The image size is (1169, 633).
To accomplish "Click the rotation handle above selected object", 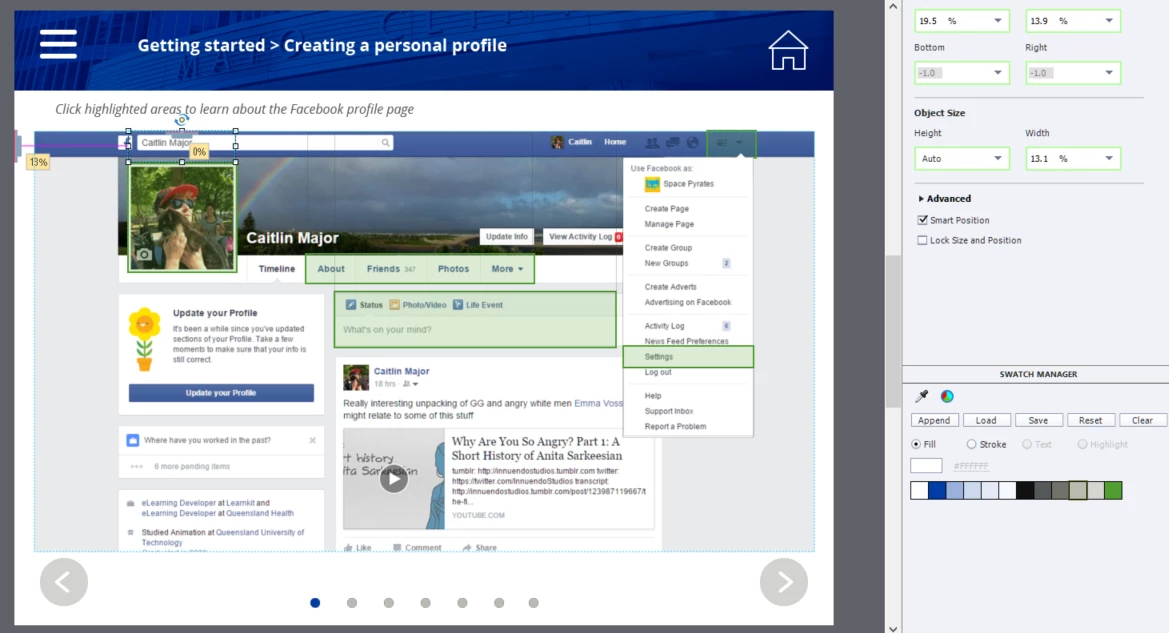I will click(x=181, y=119).
